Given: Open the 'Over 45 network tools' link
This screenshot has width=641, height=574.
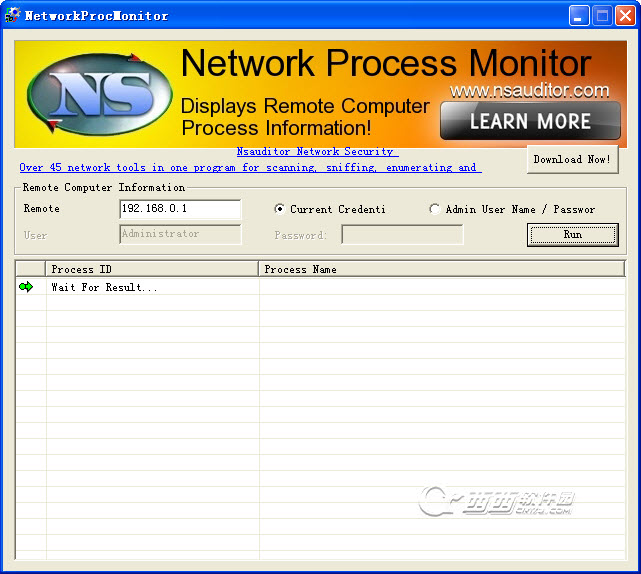Looking at the screenshot, I should click(250, 168).
